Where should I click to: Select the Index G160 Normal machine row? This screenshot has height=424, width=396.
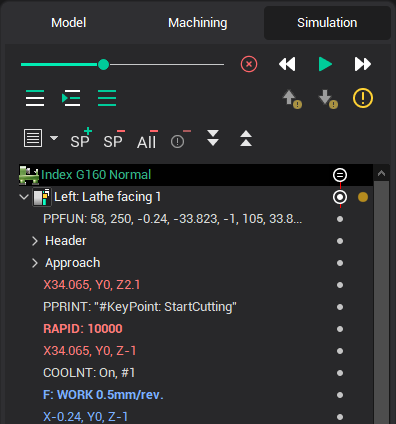tap(196, 175)
